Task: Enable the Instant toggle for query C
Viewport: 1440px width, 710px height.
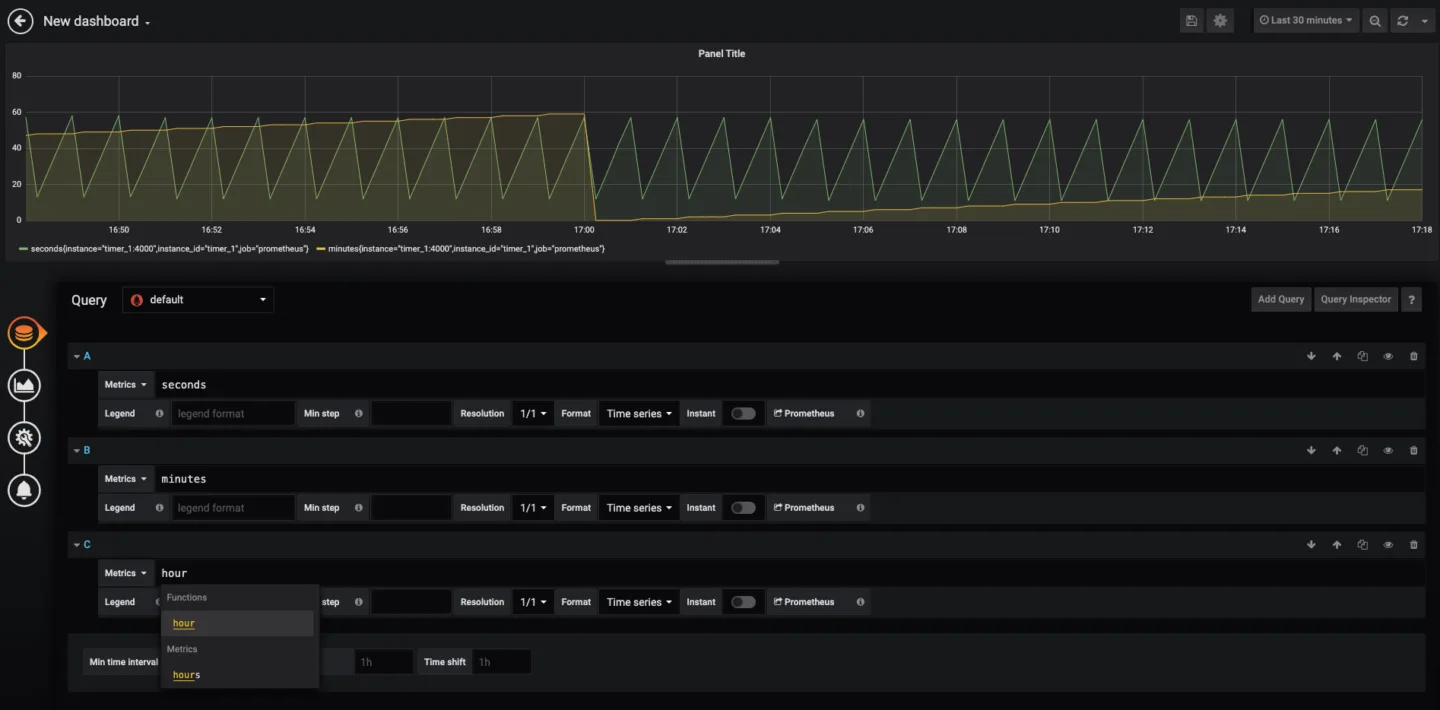Action: 743,602
